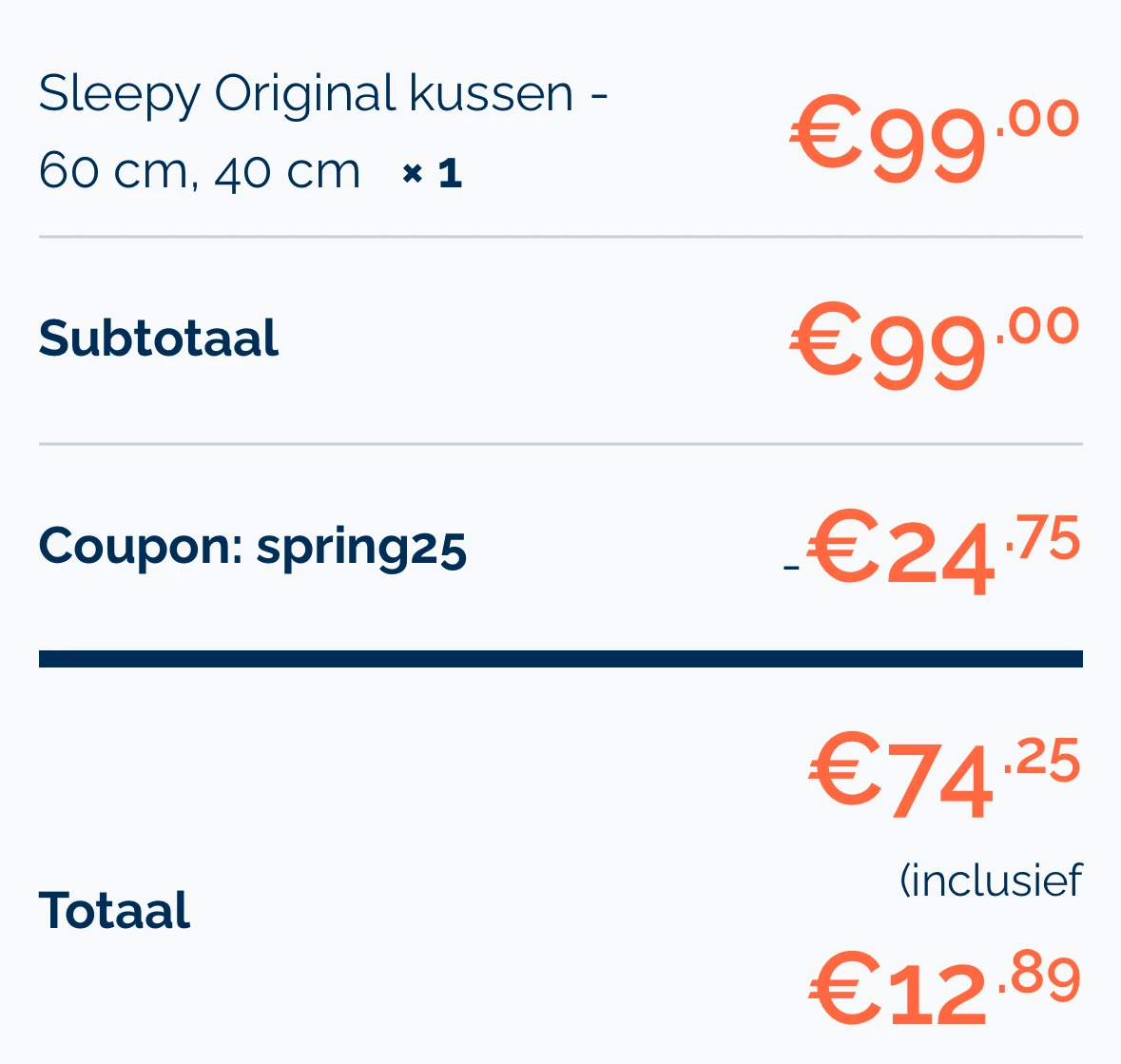Screen dimensions: 1121x1064
Task: Click the 60 cm, 40 cm size text
Action: pos(200,172)
